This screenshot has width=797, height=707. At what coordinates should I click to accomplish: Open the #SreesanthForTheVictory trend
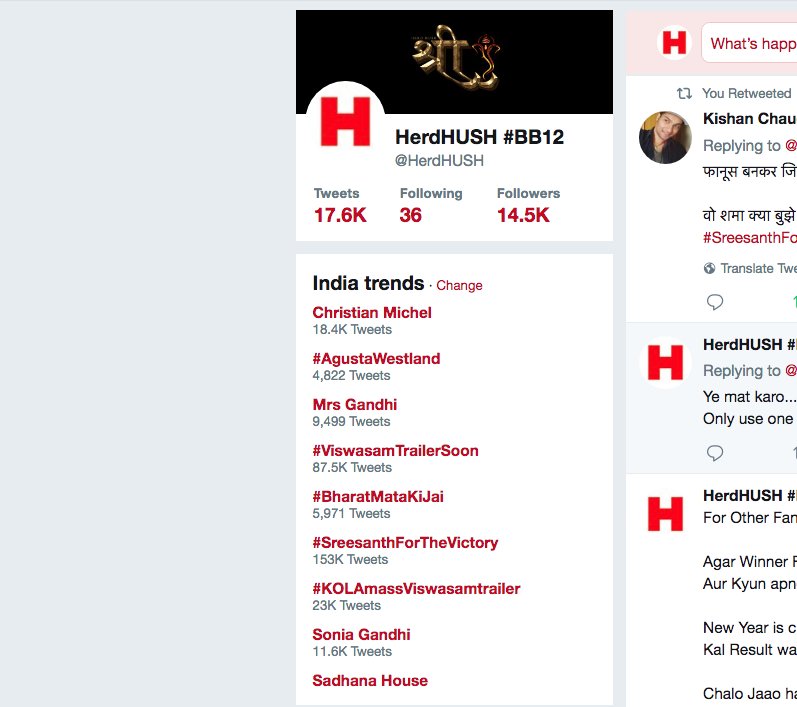(x=405, y=543)
